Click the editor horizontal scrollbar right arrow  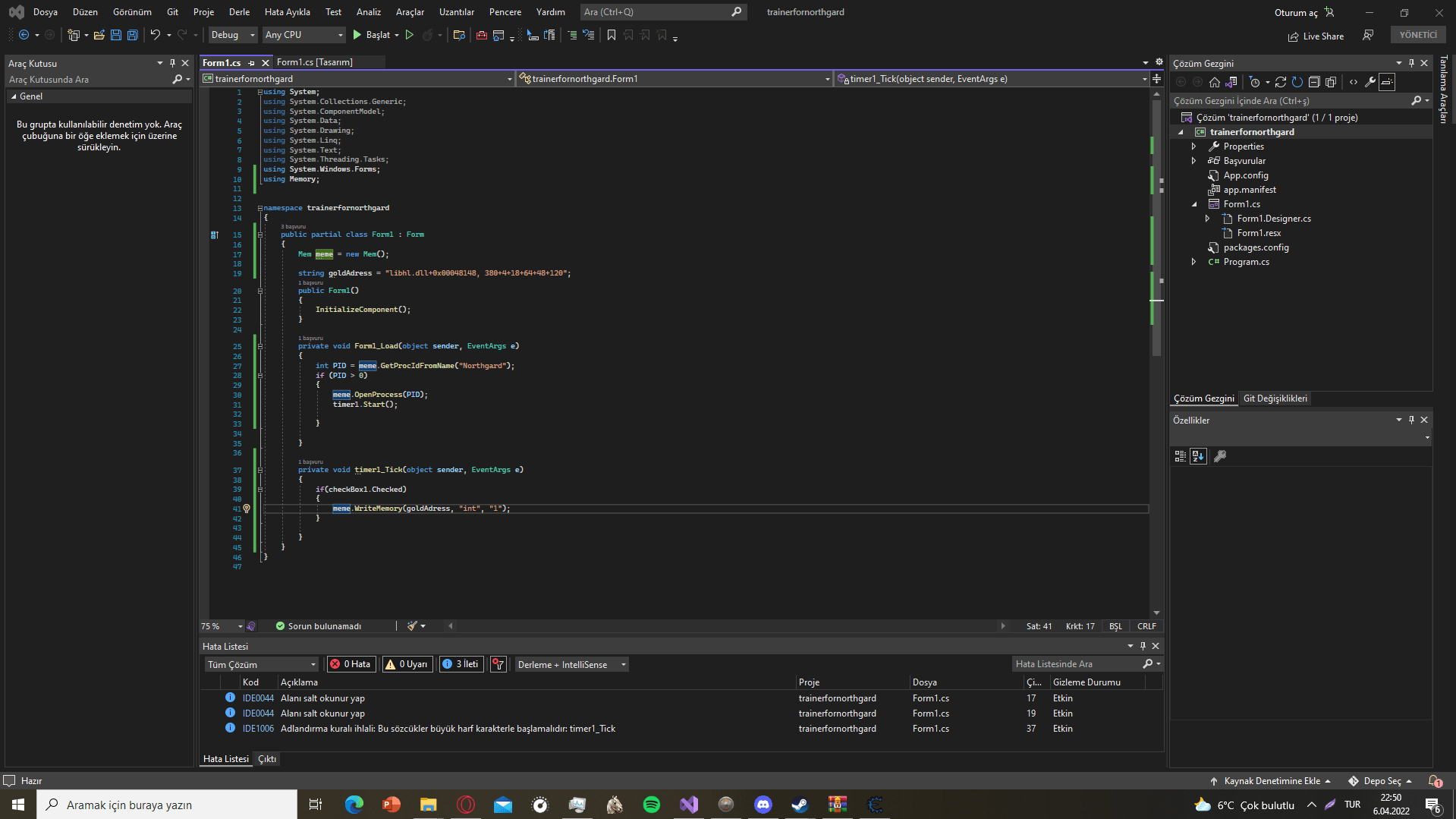click(x=1003, y=626)
